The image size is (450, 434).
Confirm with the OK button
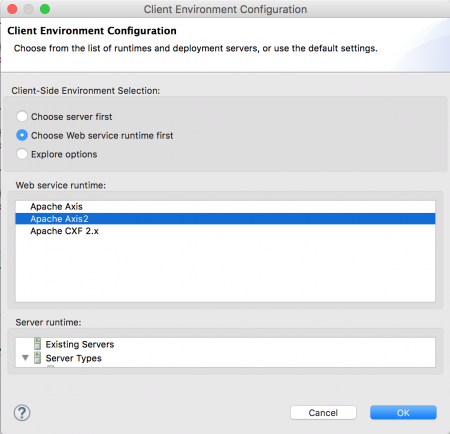click(x=403, y=413)
